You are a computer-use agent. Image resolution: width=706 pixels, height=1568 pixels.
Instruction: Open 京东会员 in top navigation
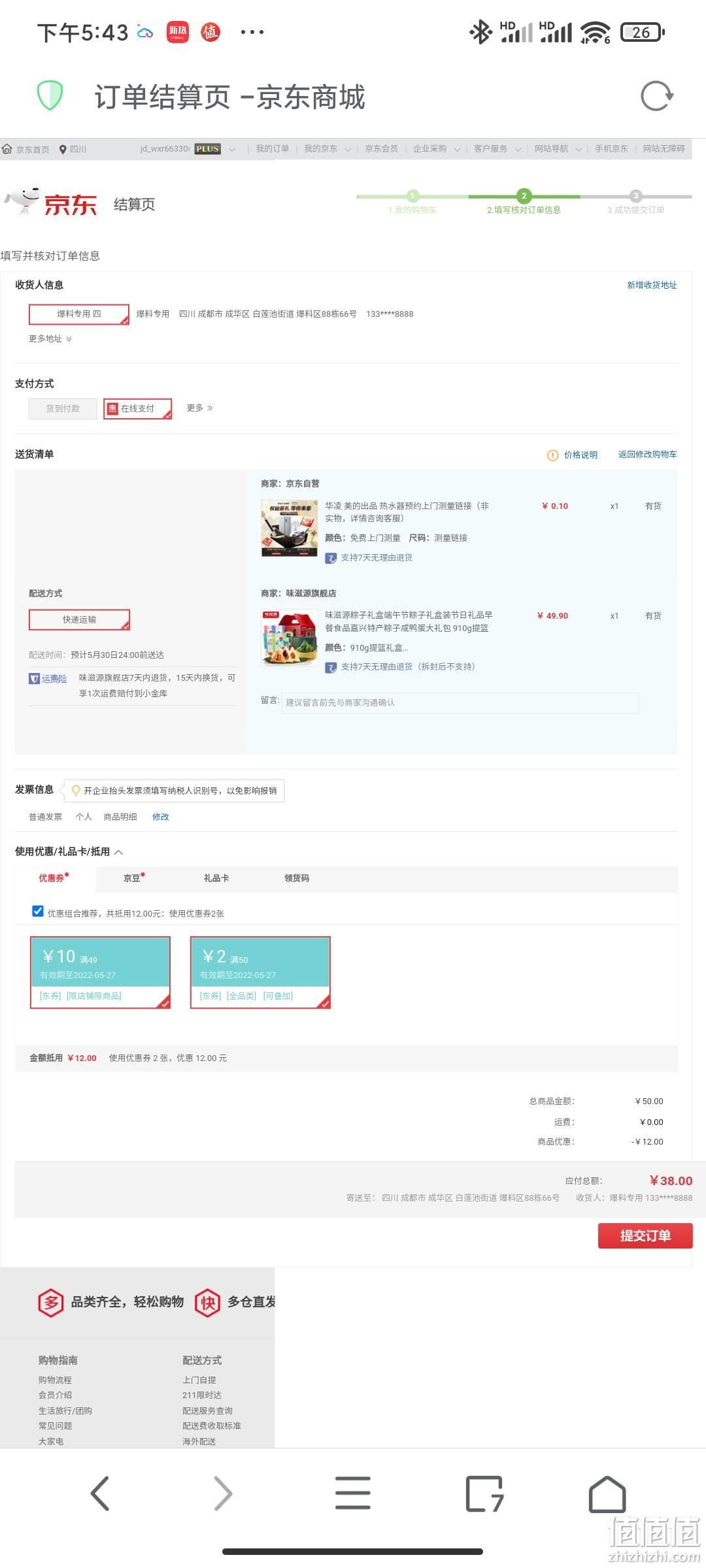coord(381,149)
